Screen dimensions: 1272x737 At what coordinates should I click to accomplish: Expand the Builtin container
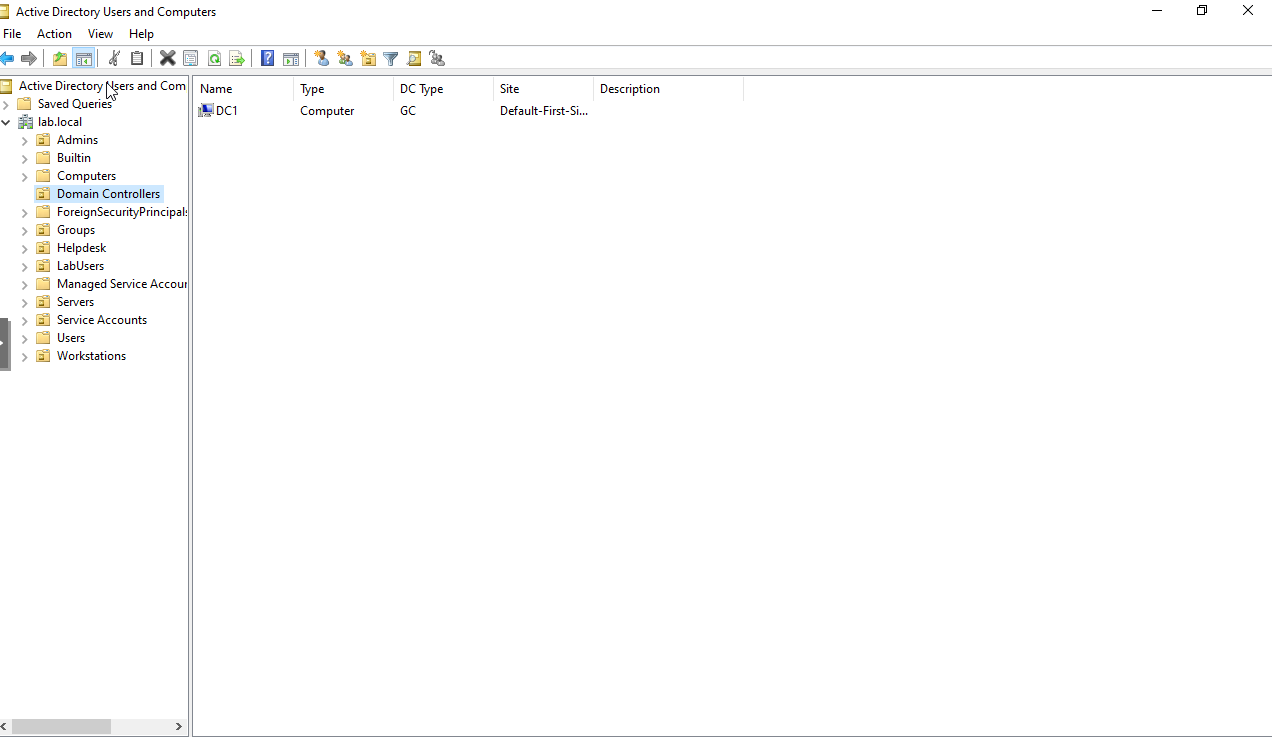coord(25,158)
